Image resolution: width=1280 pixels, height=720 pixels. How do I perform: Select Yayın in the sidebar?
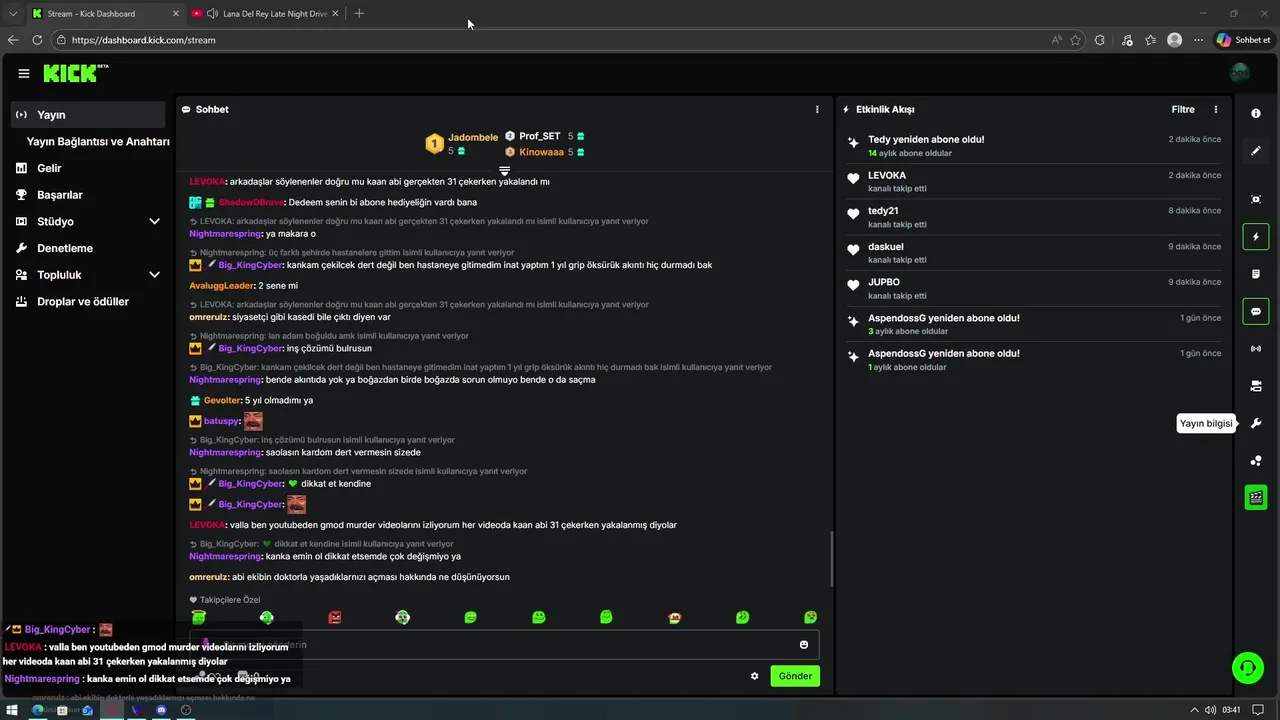coord(88,115)
